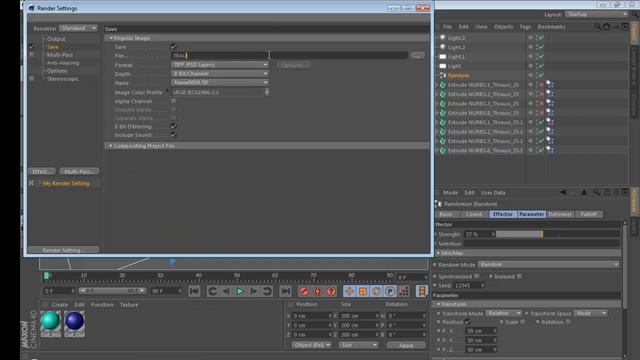Toggle the Save checkmark in settings sidebar
This screenshot has height=360, width=640.
[32, 47]
